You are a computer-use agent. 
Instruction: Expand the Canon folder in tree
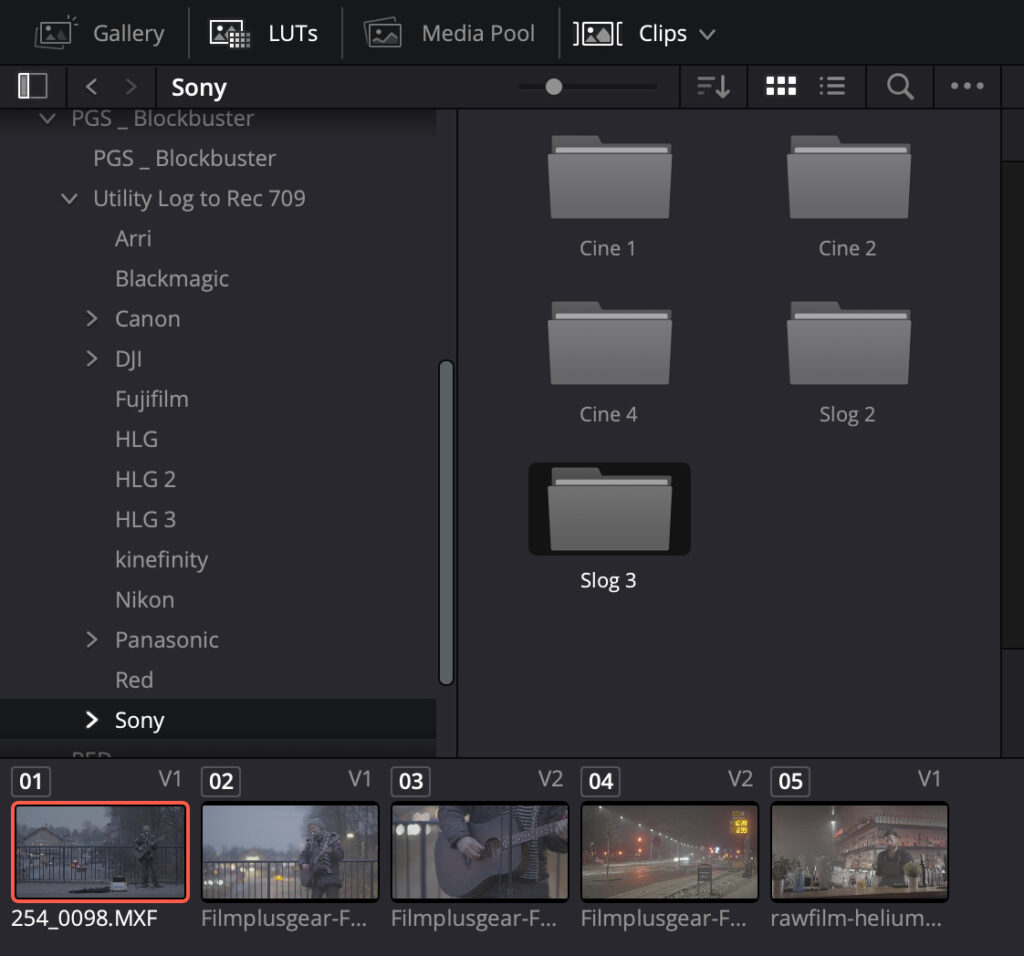point(92,319)
